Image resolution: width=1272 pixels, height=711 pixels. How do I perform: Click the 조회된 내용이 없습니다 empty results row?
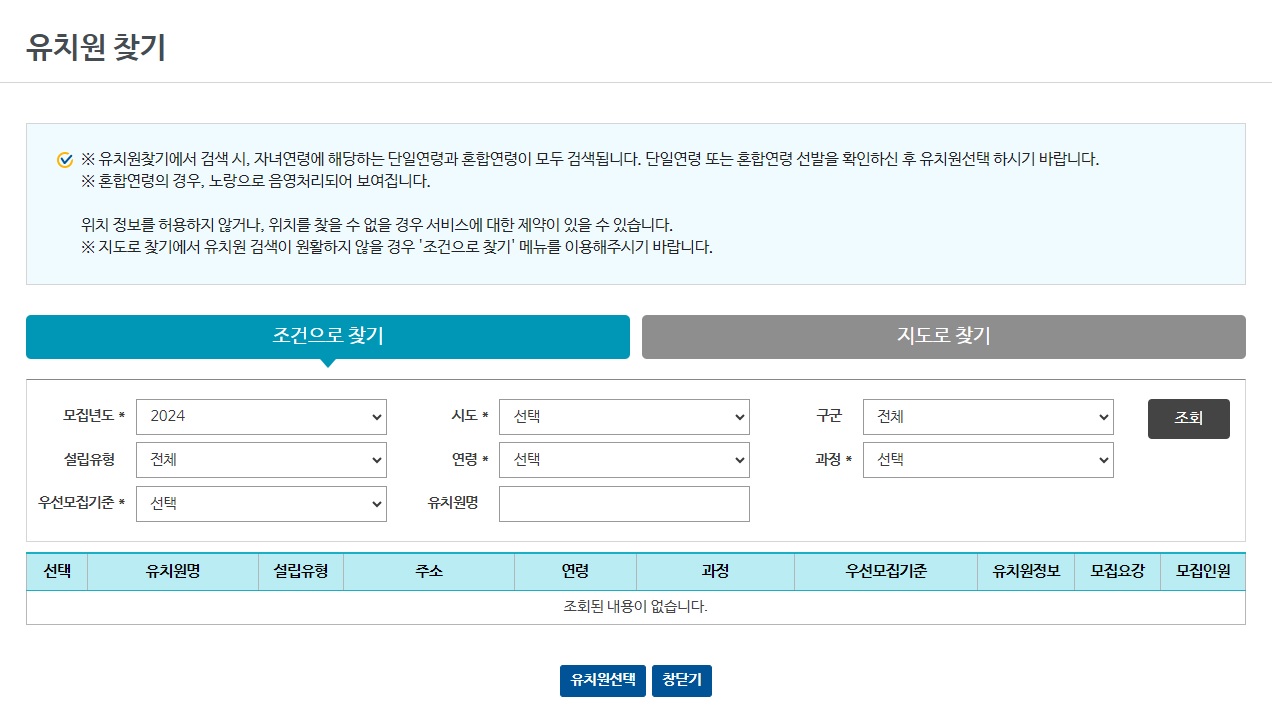pos(635,606)
